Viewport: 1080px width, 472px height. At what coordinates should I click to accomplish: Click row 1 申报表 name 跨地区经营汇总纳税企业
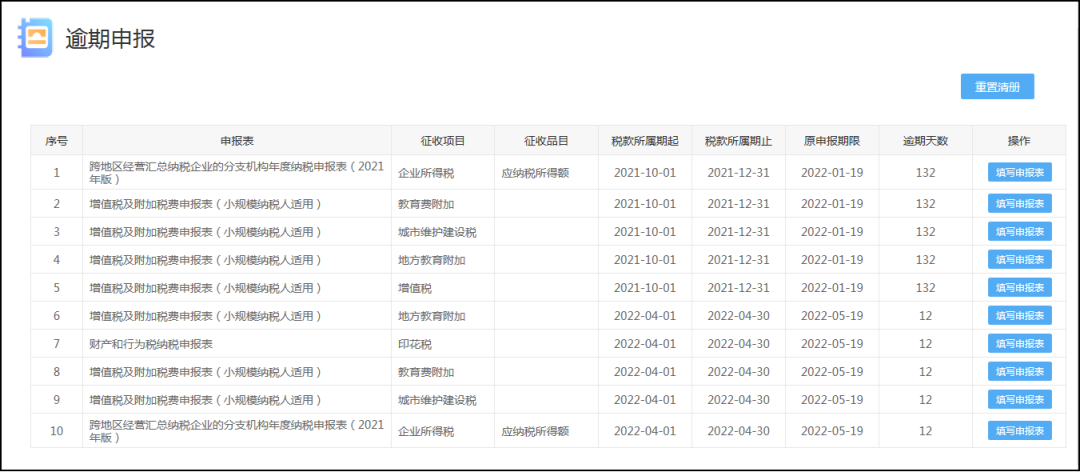point(236,172)
